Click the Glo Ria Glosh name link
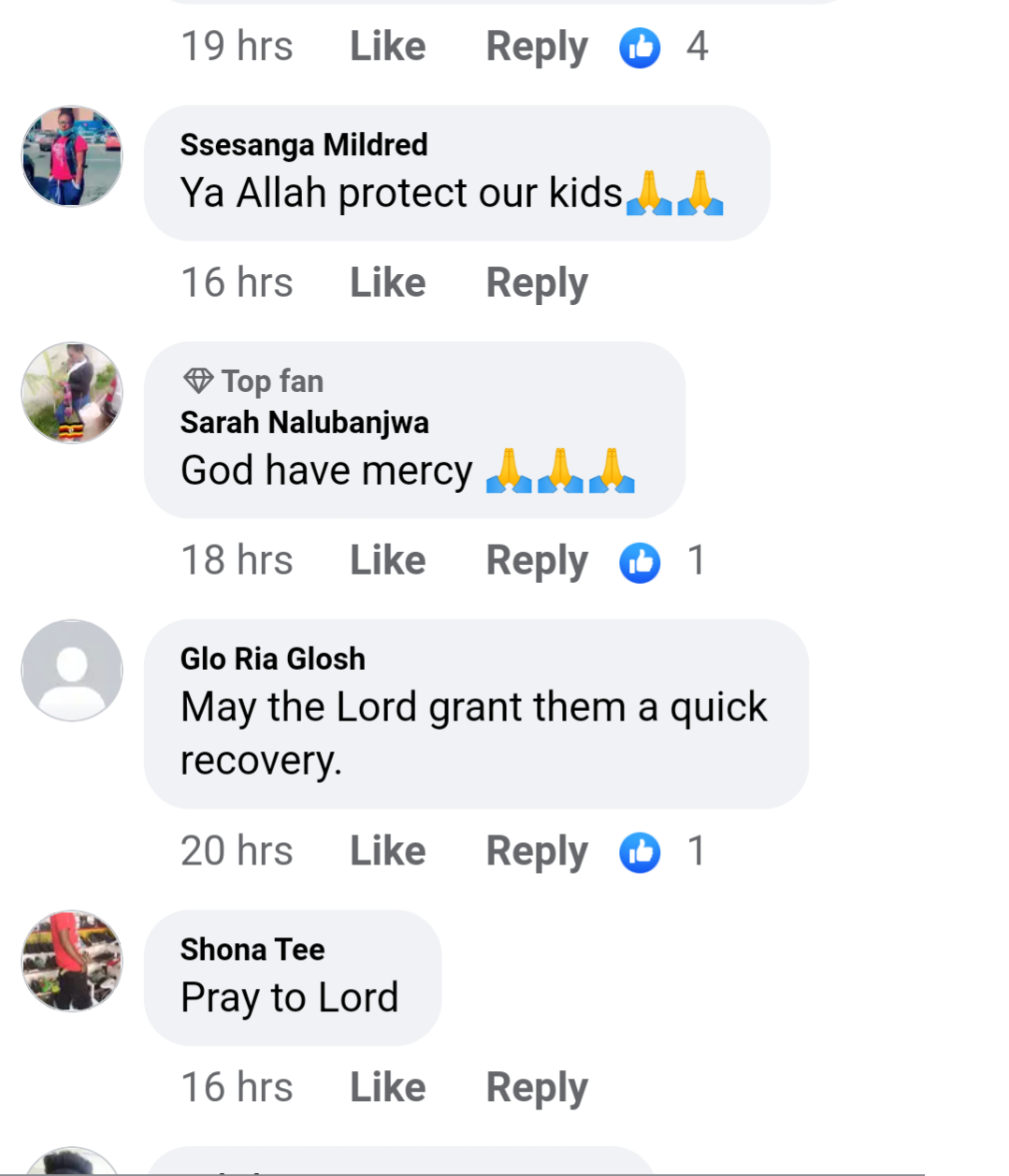This screenshot has height=1176, width=1009. pos(273,659)
